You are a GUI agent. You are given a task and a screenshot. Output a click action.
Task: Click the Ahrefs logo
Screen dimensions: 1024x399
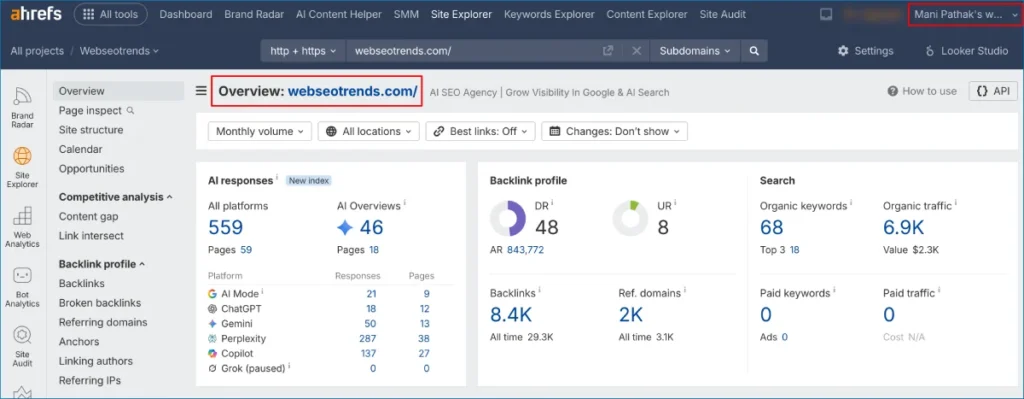[x=37, y=14]
